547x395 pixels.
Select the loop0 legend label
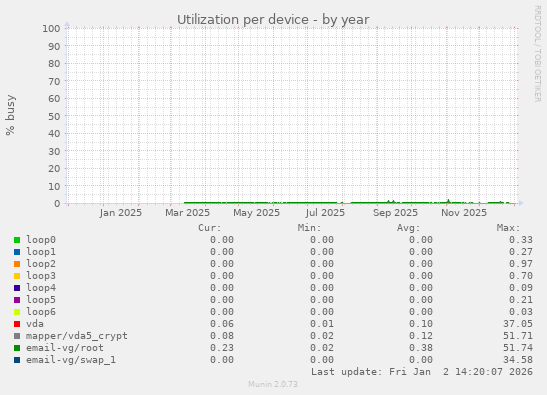coord(41,240)
